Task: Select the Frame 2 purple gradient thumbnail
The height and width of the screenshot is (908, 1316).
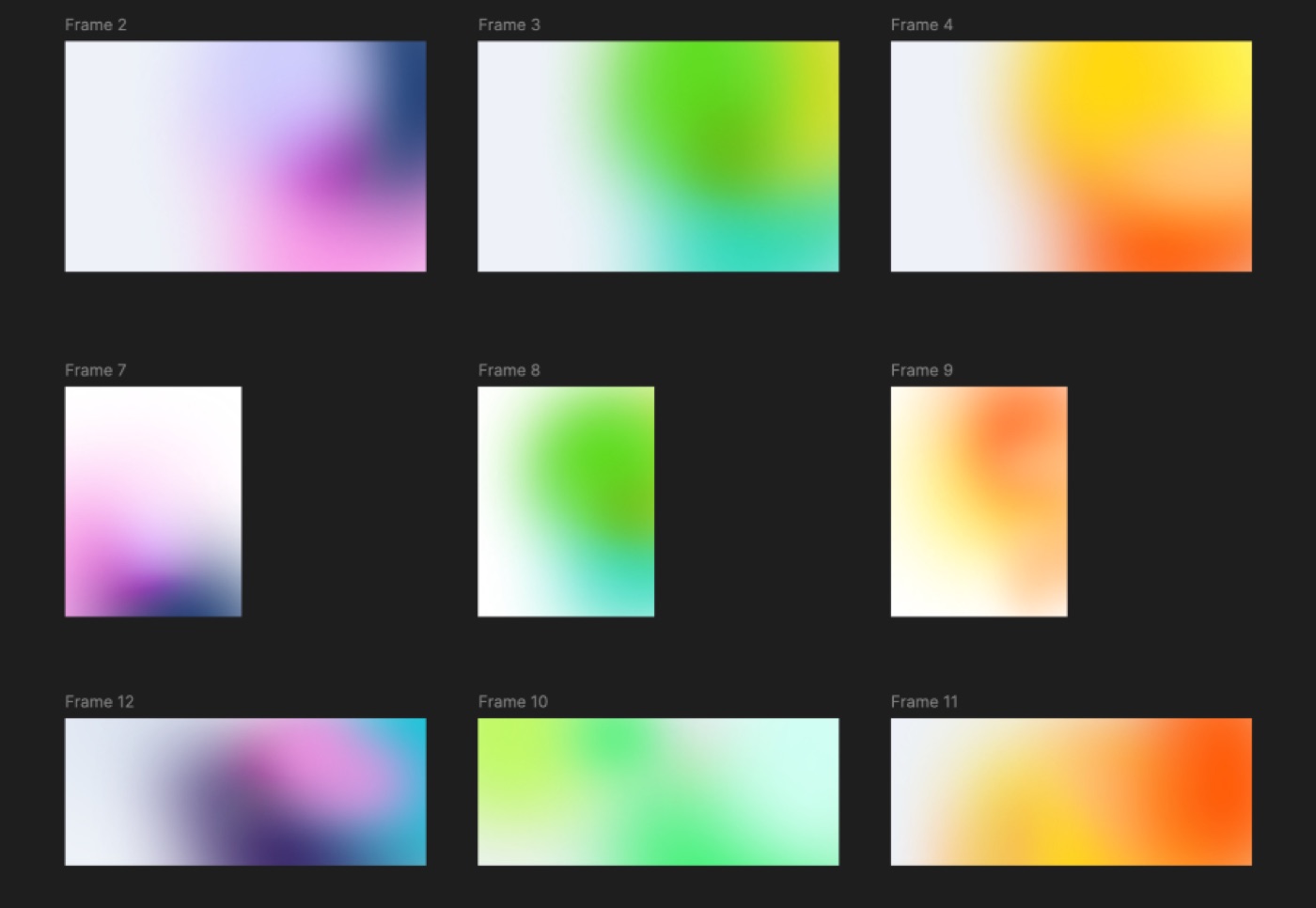Action: tap(245, 156)
